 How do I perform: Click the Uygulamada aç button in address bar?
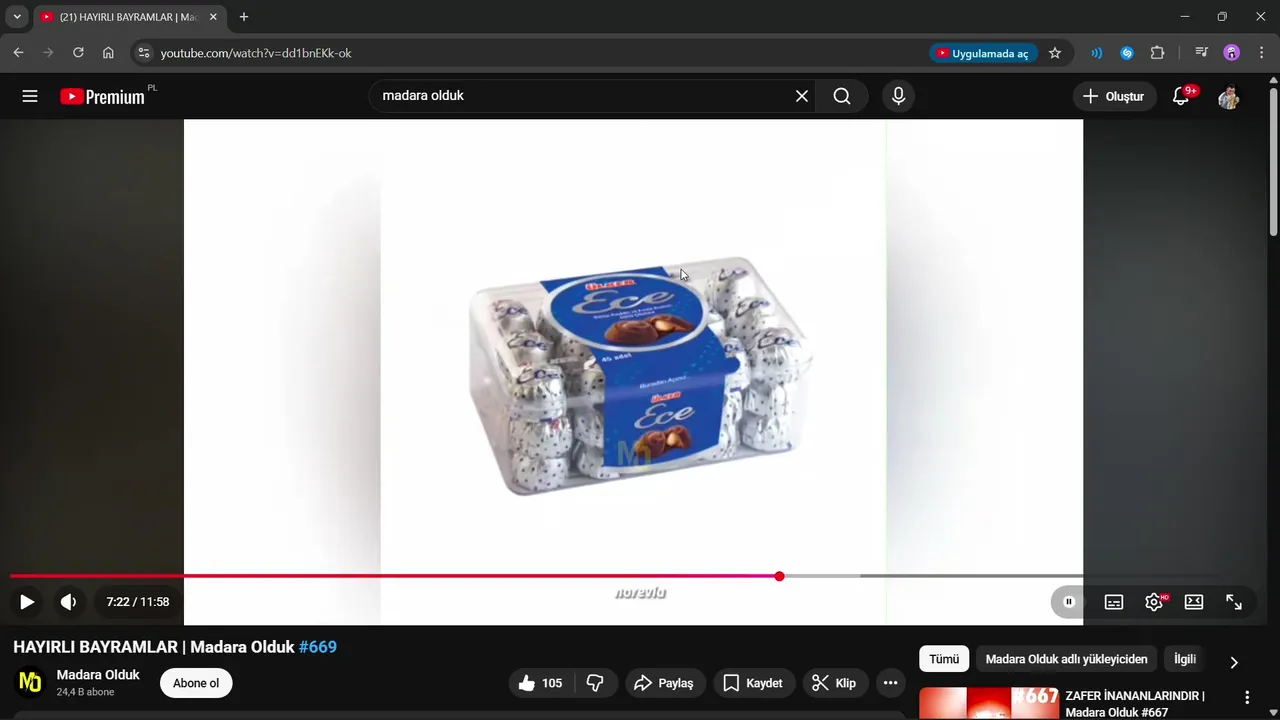click(x=983, y=53)
